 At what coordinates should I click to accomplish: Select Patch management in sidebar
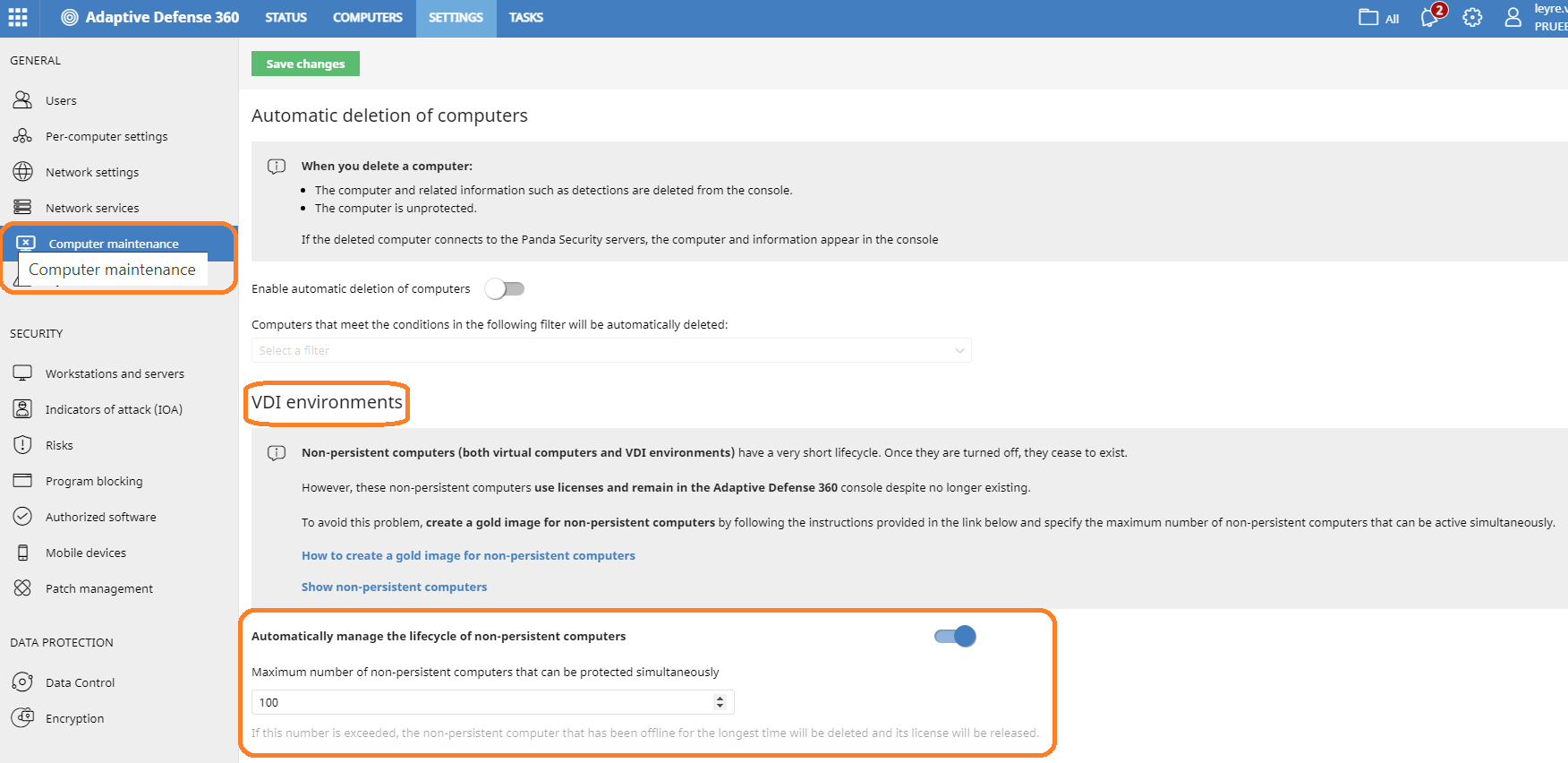[99, 588]
